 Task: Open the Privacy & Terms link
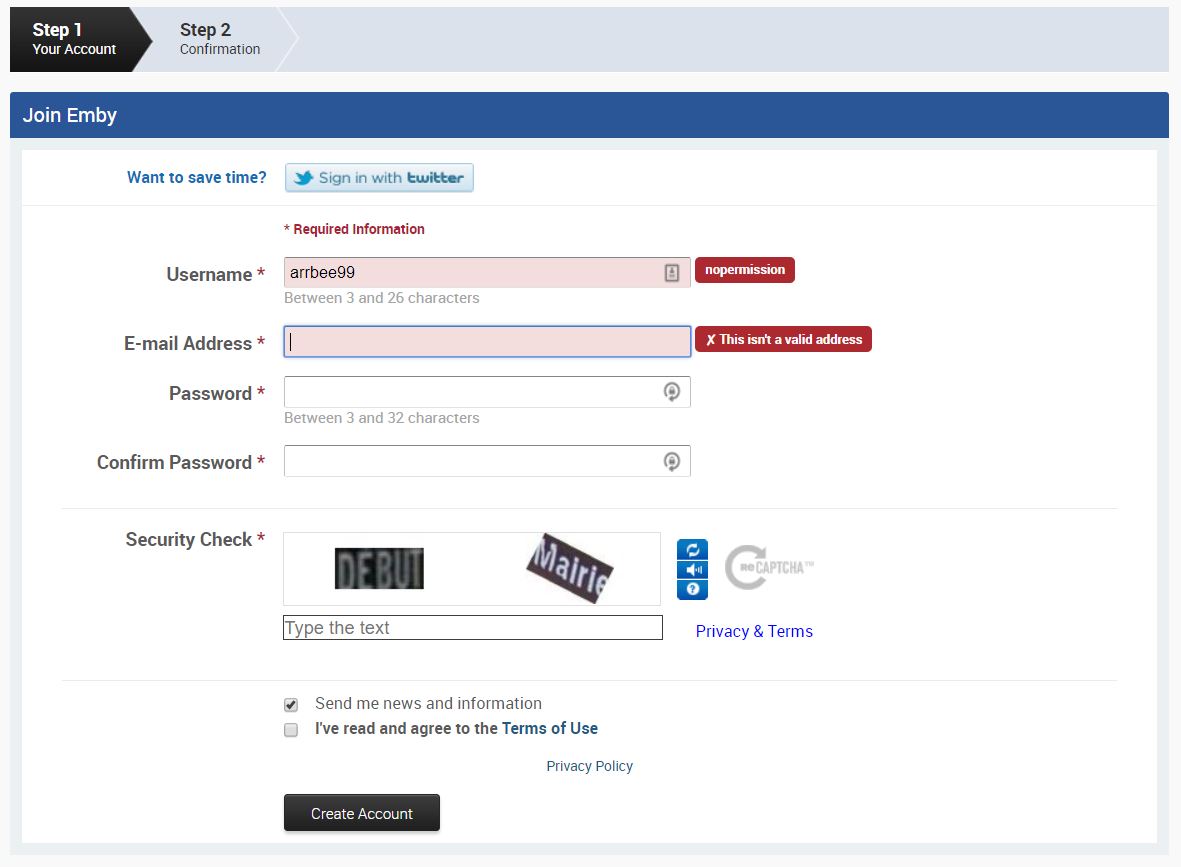pyautogui.click(x=754, y=631)
